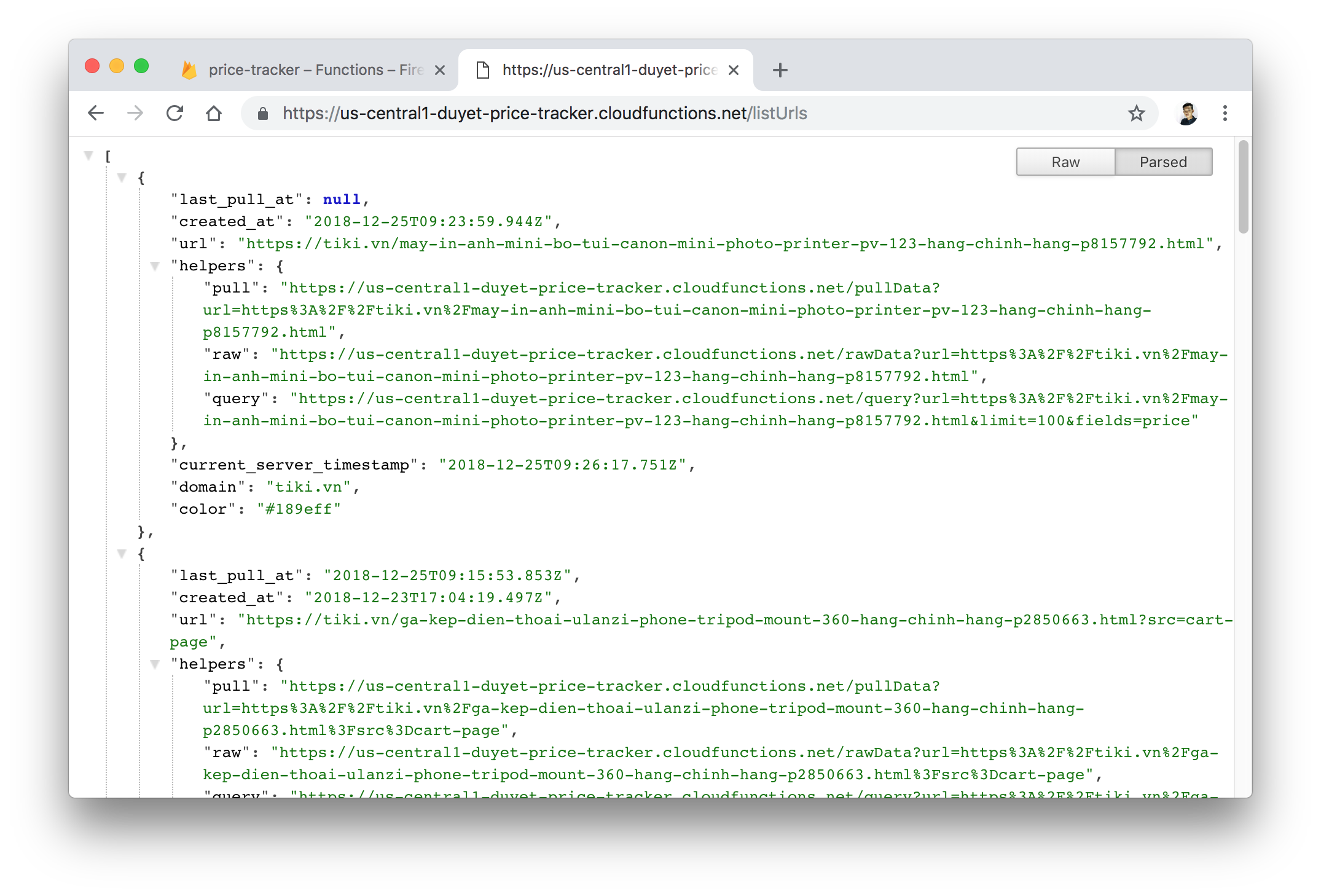
Task: Open a new tab with the plus button
Action: click(x=780, y=70)
